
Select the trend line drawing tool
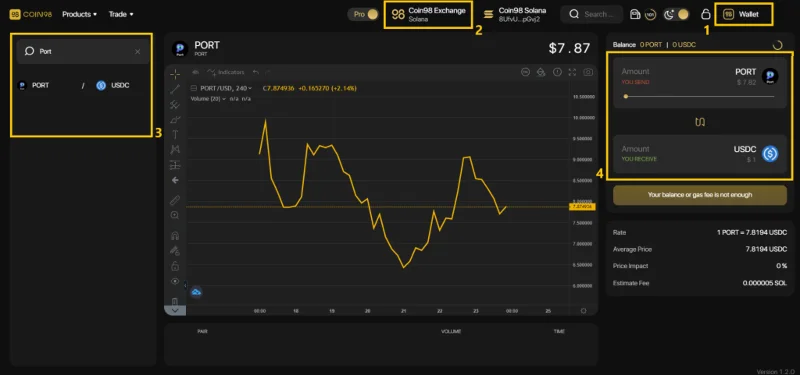pos(175,89)
